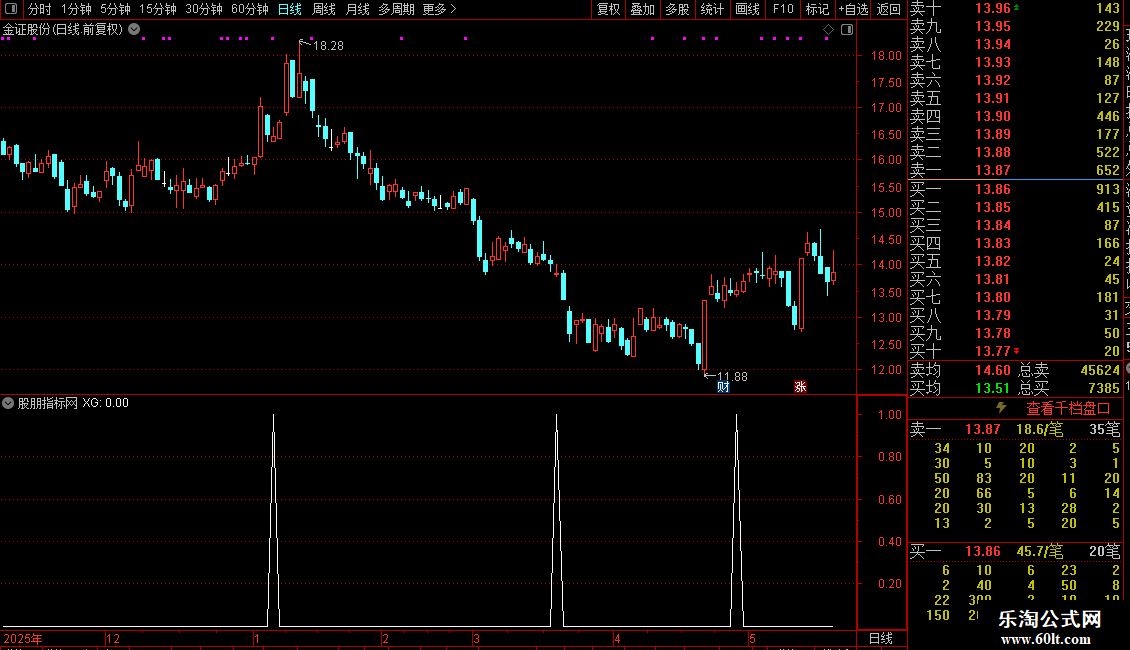This screenshot has width=1130, height=650.
Task: Click the 买均 value 13.51
Action: pos(992,388)
